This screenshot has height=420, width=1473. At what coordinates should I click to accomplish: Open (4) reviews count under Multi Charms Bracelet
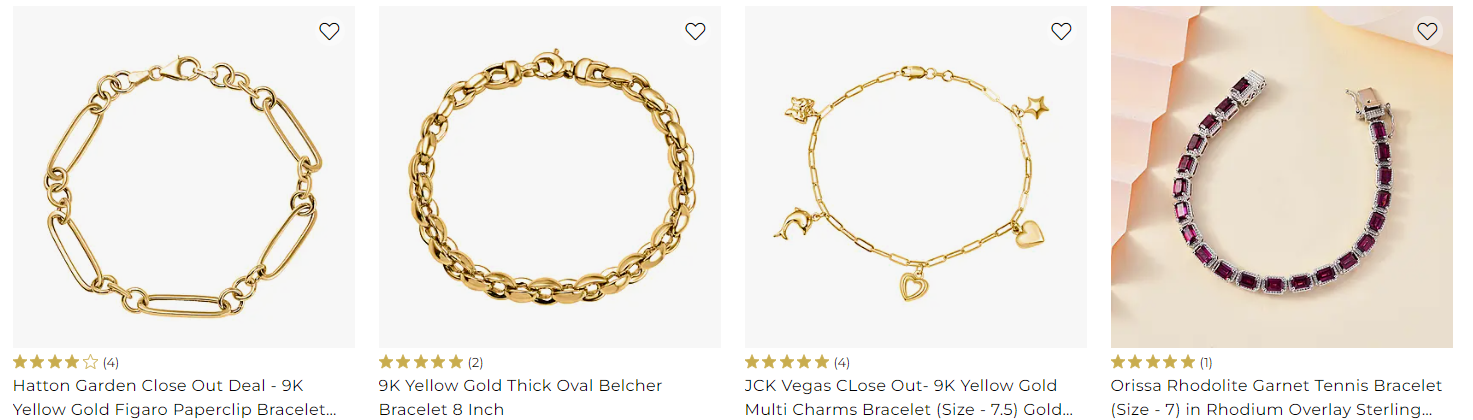click(842, 362)
